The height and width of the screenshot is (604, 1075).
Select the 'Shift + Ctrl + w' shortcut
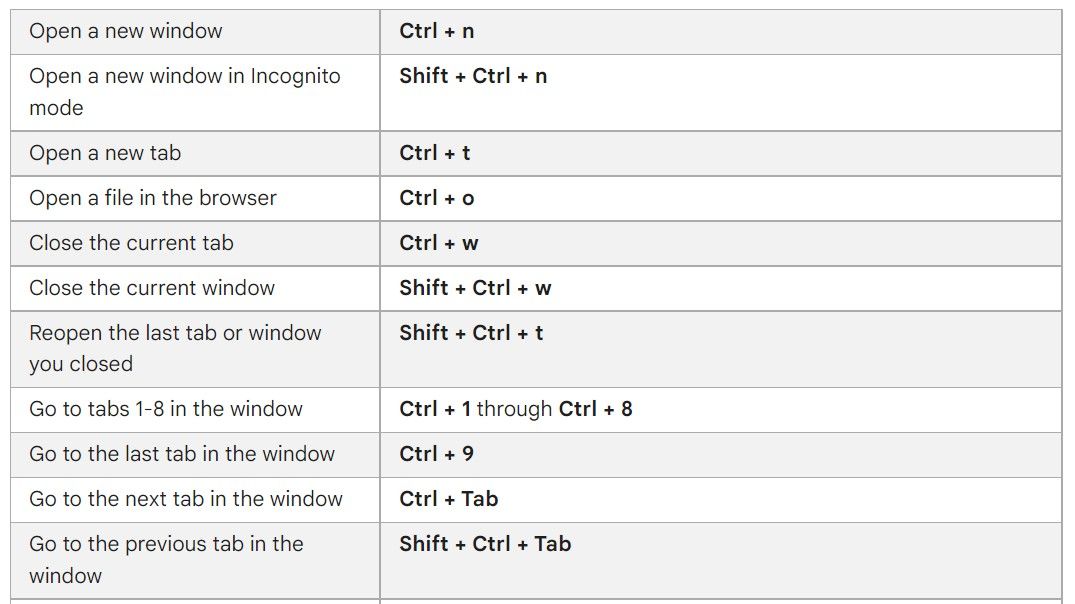click(x=475, y=288)
